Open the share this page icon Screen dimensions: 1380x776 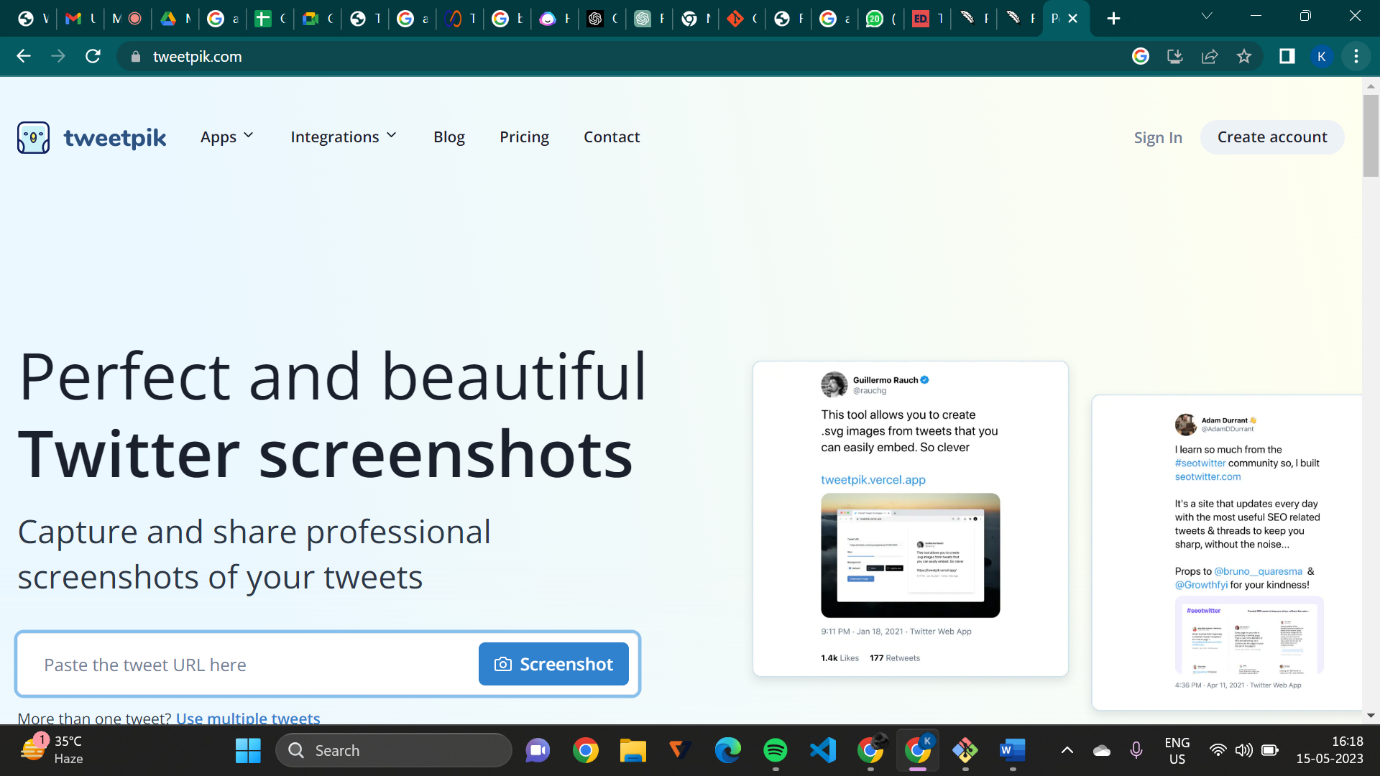click(x=1210, y=57)
